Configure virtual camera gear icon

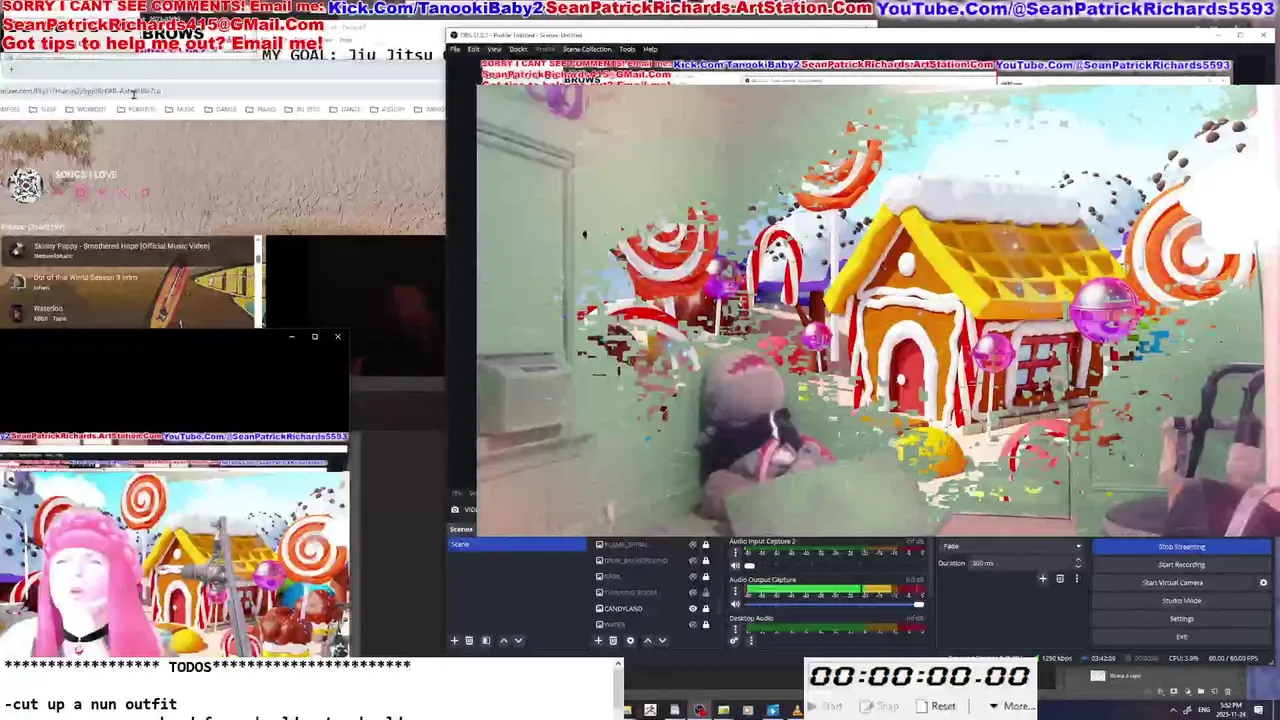(1263, 583)
